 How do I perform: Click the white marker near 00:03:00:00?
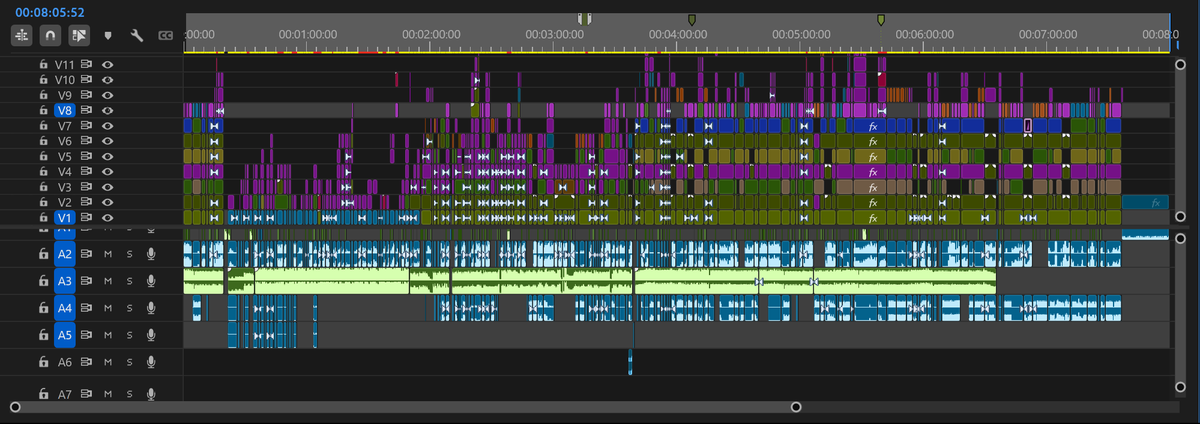(x=586, y=19)
